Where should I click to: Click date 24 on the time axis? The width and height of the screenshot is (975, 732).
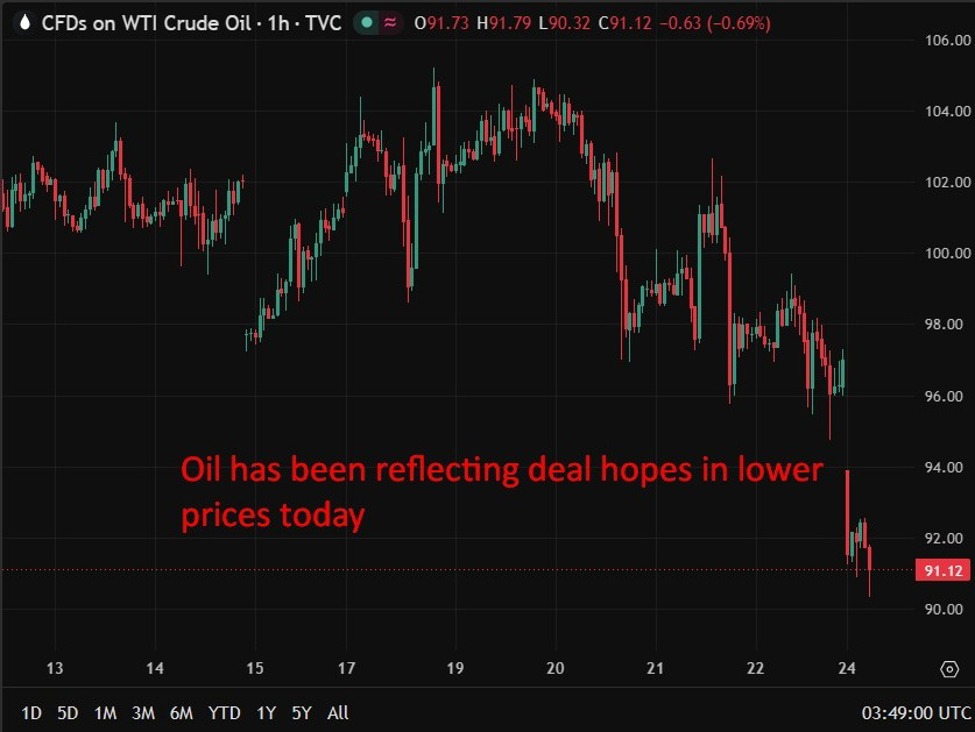847,669
